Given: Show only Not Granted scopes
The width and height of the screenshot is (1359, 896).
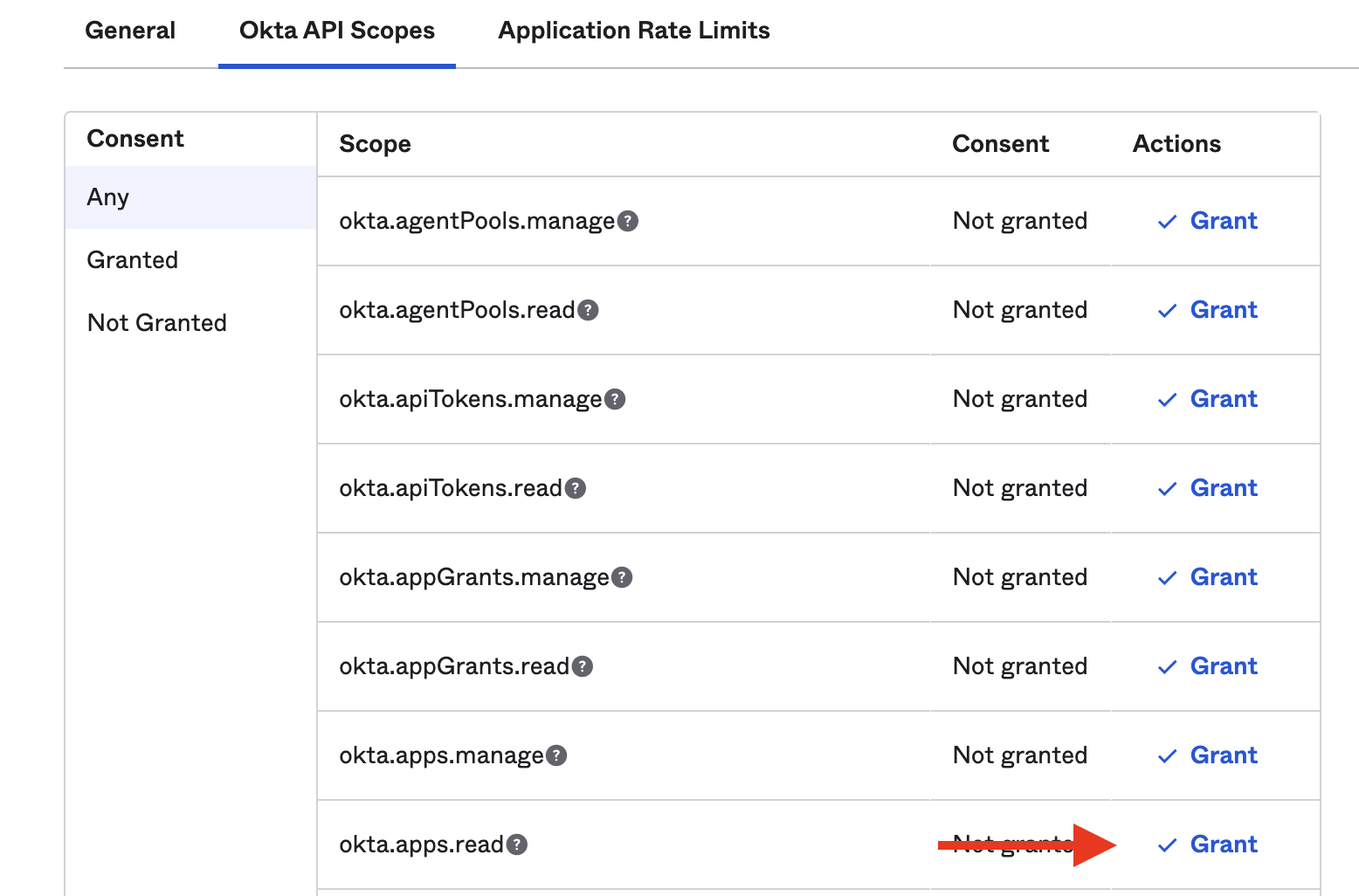Looking at the screenshot, I should (x=157, y=323).
